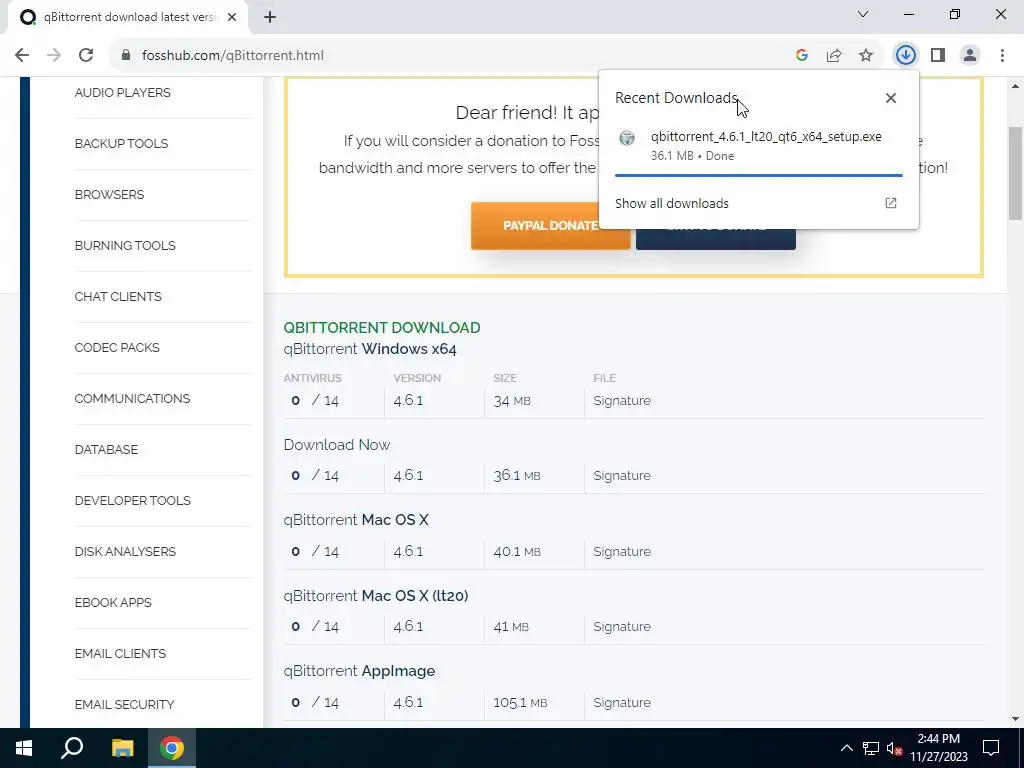Viewport: 1024px width, 768px height.
Task: Download qBittorrent AppImage
Action: (359, 671)
